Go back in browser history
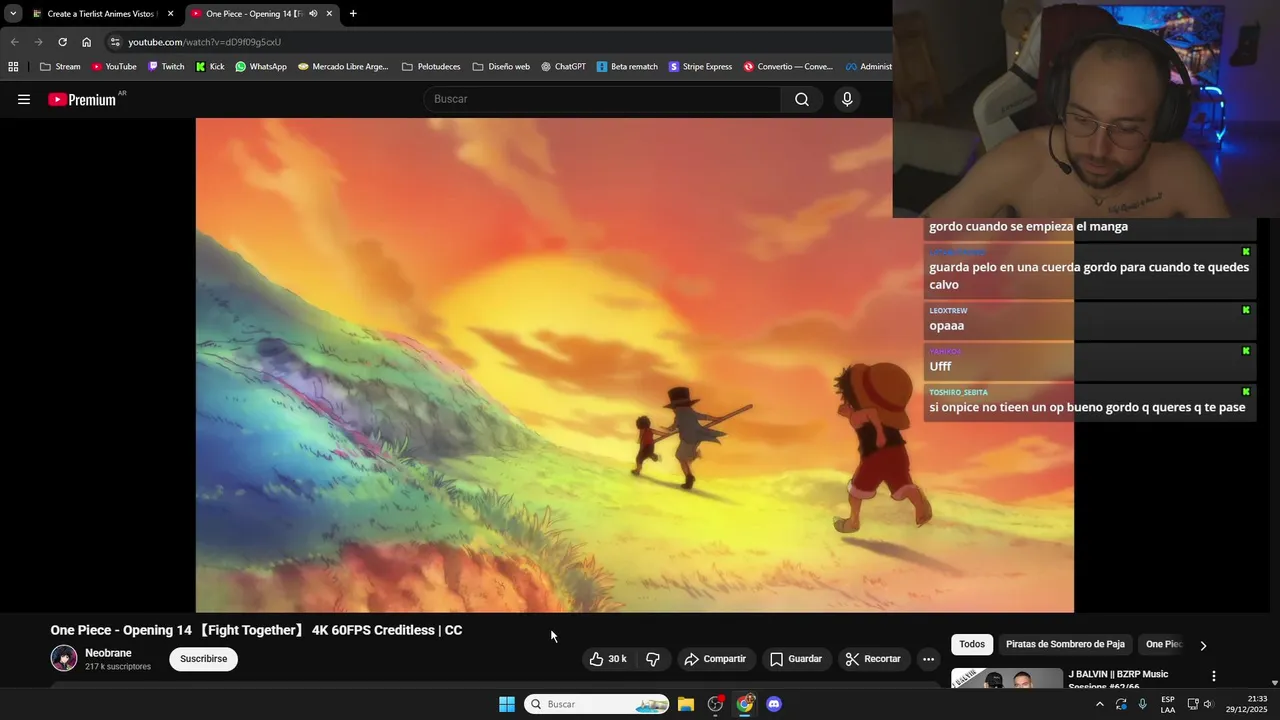1280x720 pixels. point(14,42)
